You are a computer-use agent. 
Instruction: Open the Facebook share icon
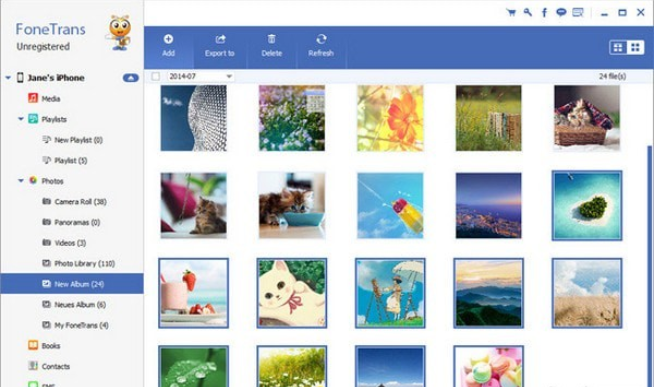pyautogui.click(x=544, y=13)
